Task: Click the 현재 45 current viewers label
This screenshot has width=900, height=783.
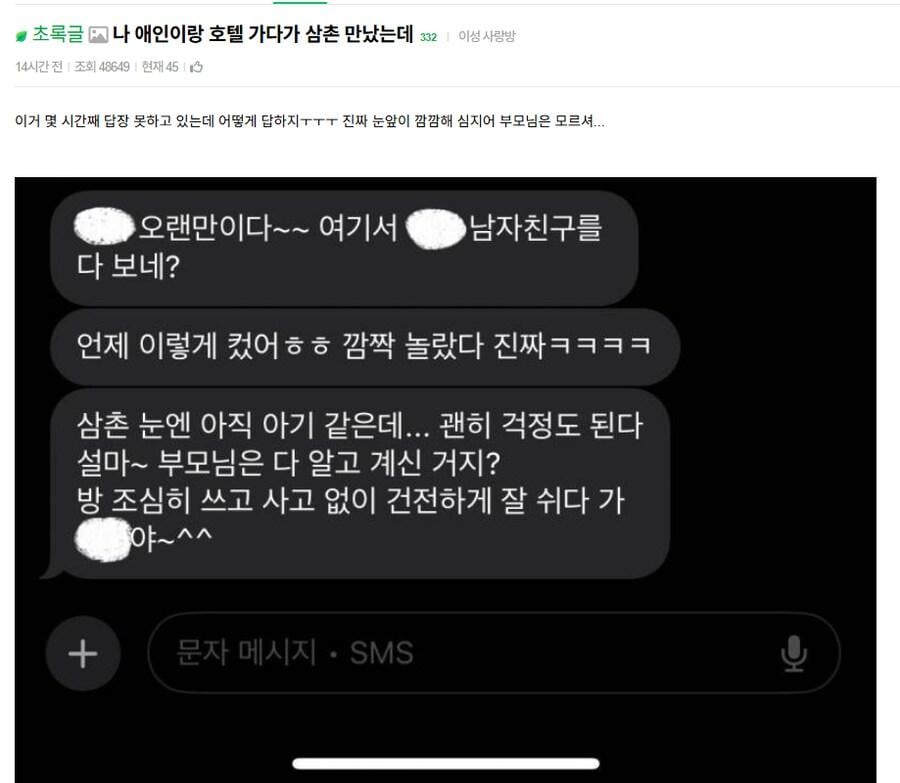Action: point(160,67)
